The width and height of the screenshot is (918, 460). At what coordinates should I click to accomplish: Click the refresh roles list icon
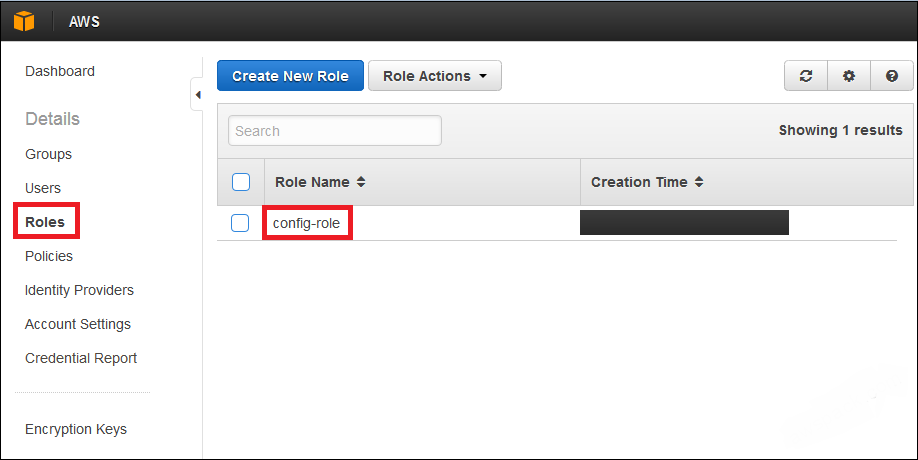tap(805, 76)
